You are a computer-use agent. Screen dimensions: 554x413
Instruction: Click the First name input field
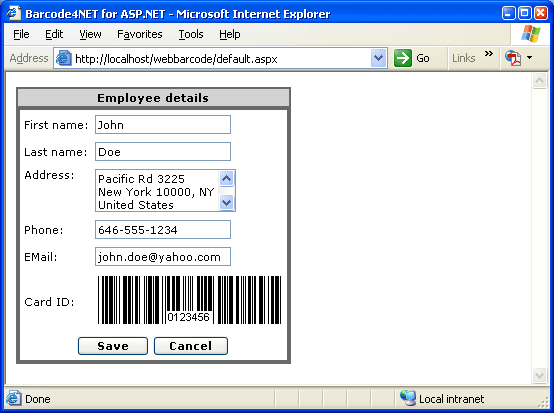[x=163, y=125]
